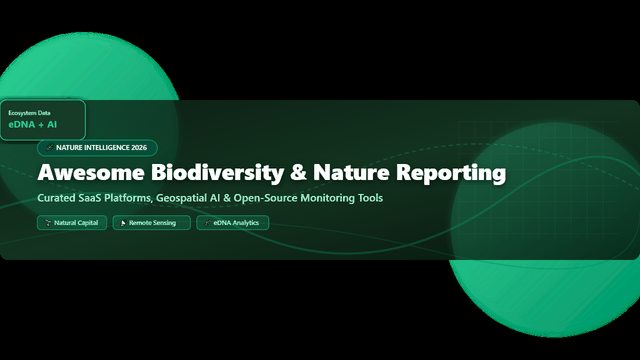Open the eDNA Analytics tag
Viewport: 640px width, 360px height.
[233, 223]
